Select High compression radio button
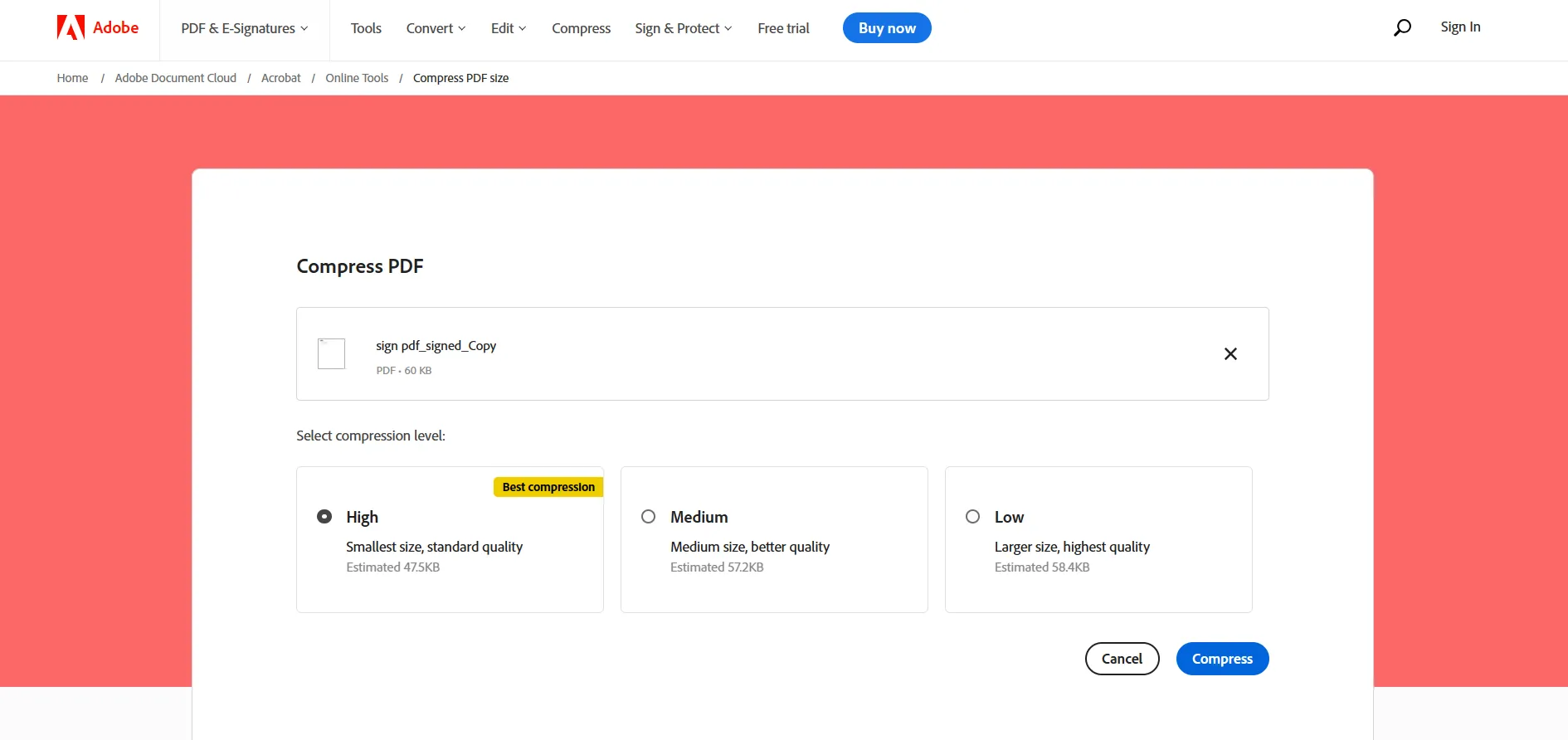The width and height of the screenshot is (1568, 740). tap(324, 517)
